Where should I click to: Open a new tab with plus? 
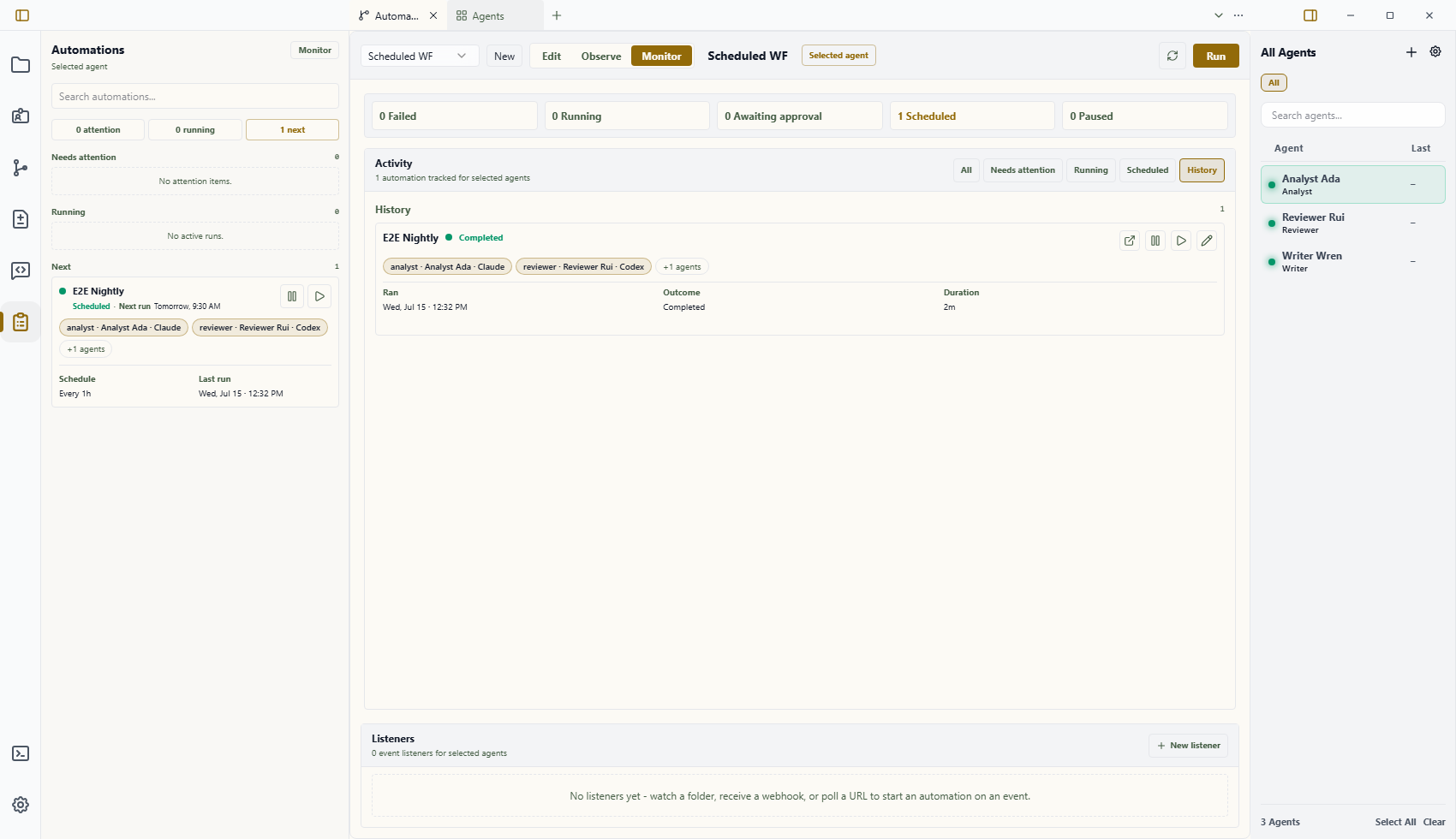pos(557,15)
